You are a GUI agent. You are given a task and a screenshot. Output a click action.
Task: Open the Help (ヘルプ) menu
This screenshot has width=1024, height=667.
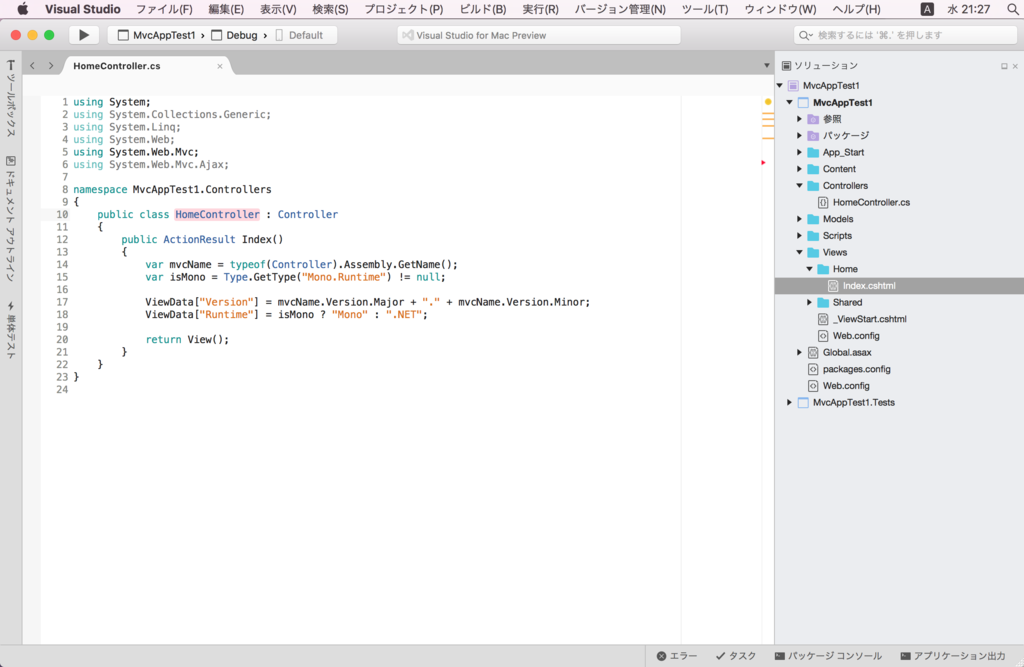pyautogui.click(x=857, y=9)
